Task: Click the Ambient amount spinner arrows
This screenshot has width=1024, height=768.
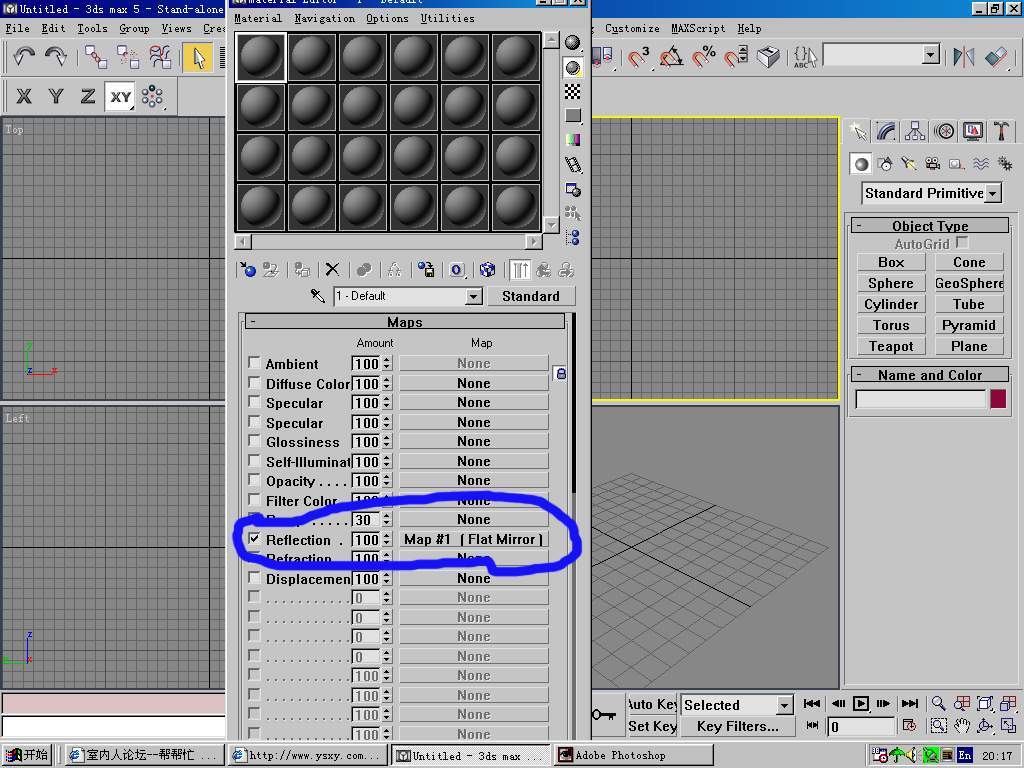Action: [x=387, y=363]
